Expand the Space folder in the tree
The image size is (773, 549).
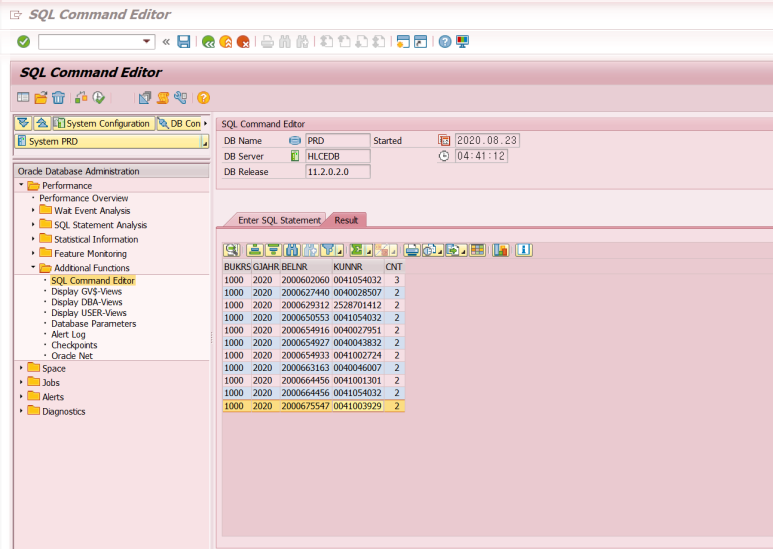(21, 368)
